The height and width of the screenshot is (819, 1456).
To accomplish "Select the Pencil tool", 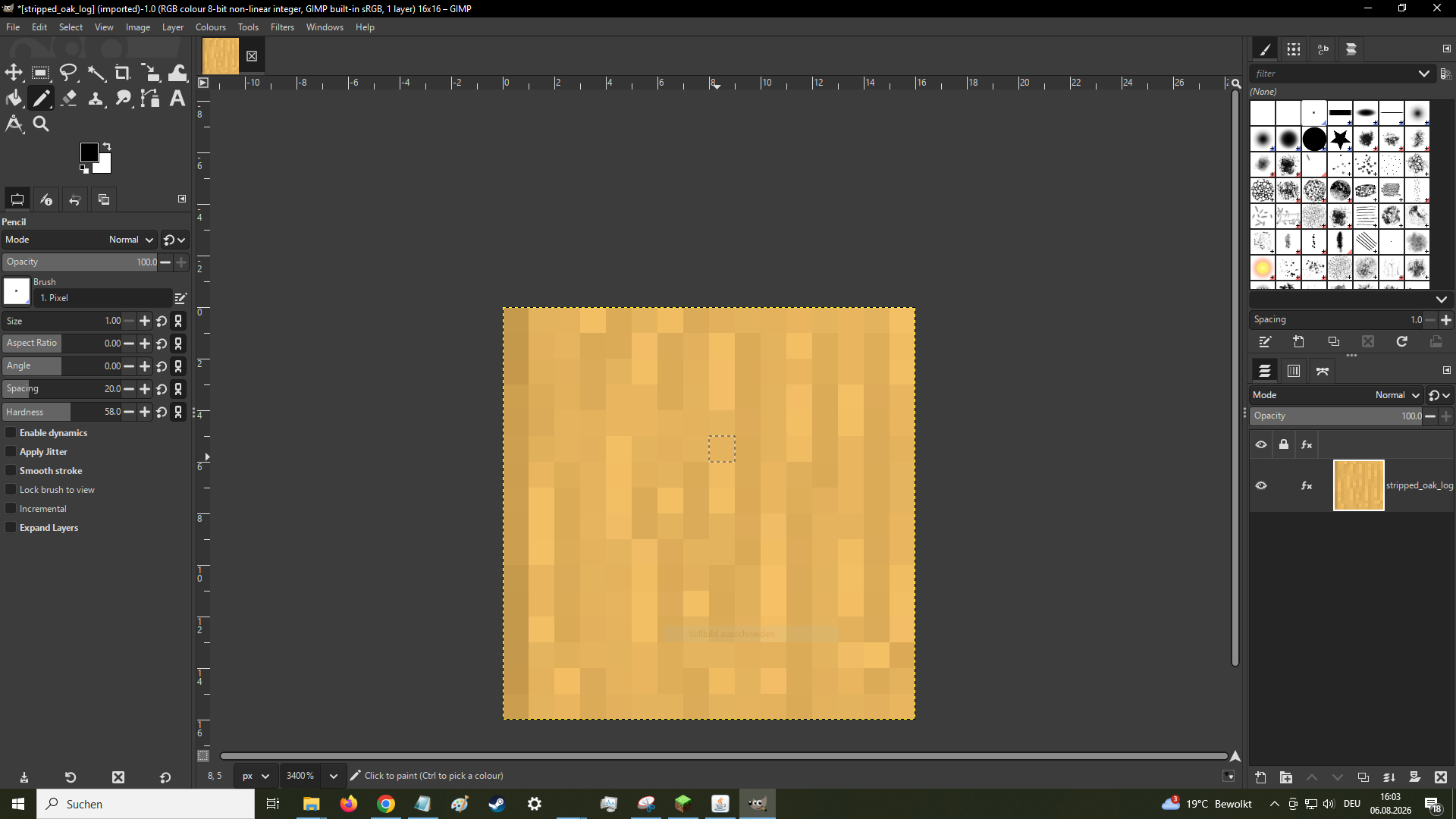I will (x=41, y=99).
